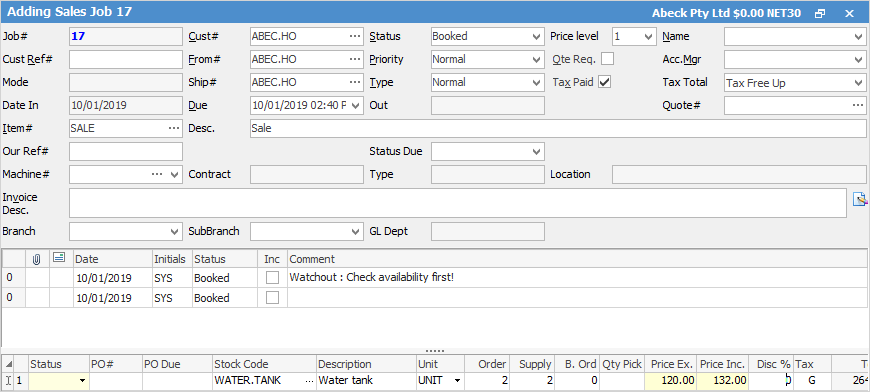870x392 pixels.
Task: Open the job Type dropdown showing Normal
Action: point(537,83)
